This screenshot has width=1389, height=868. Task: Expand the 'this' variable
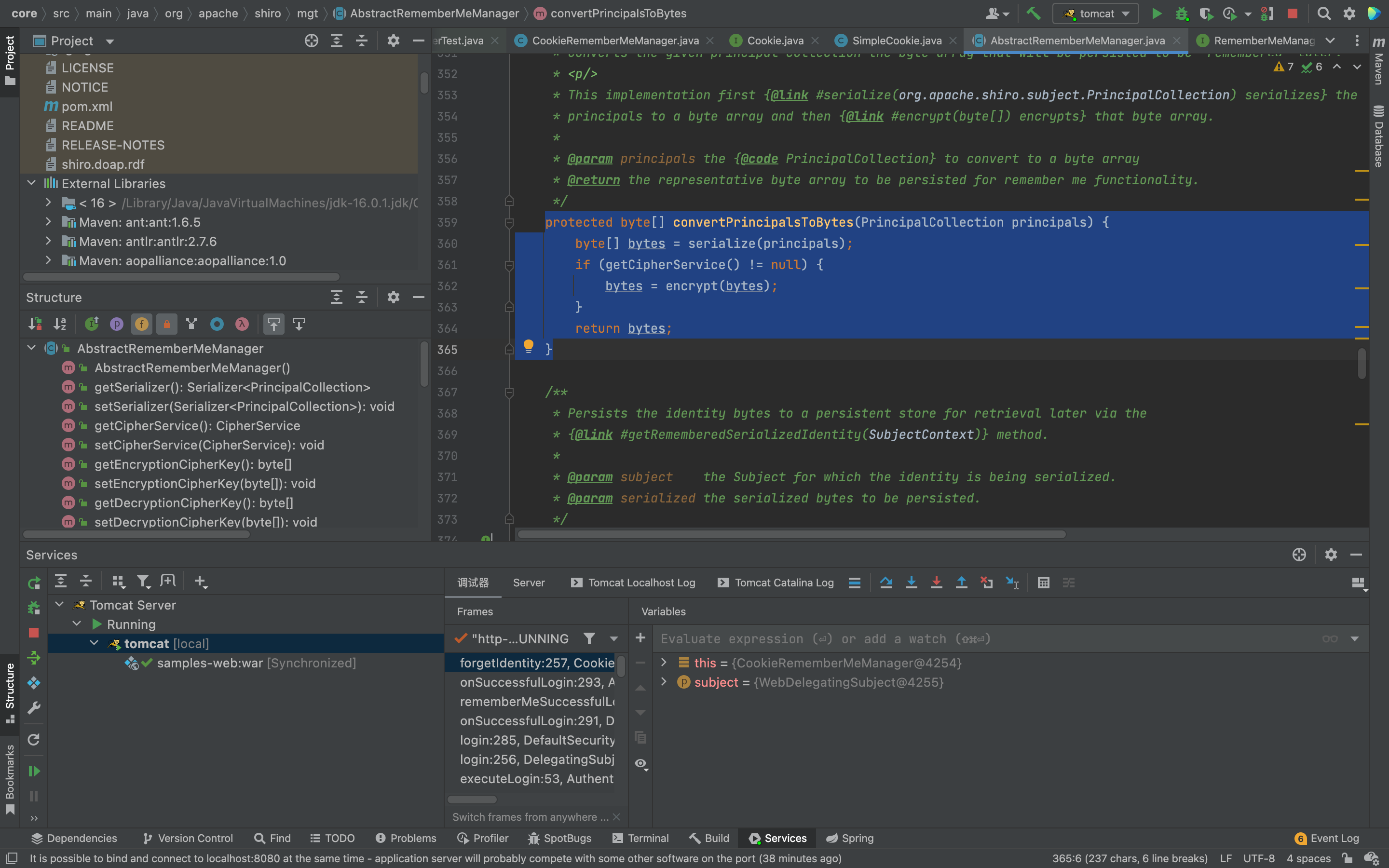point(664,663)
